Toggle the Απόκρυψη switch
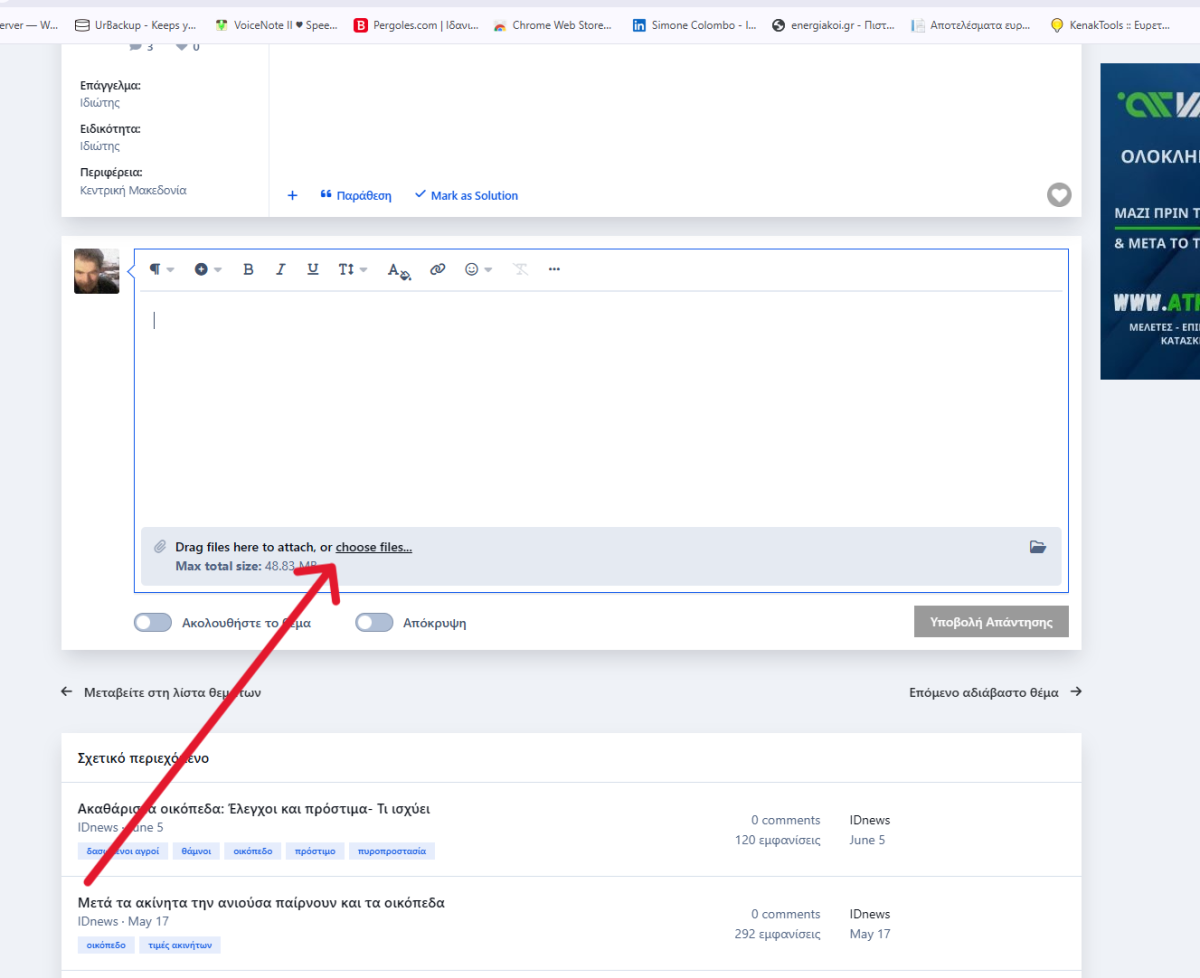The image size is (1200, 978). [374, 623]
